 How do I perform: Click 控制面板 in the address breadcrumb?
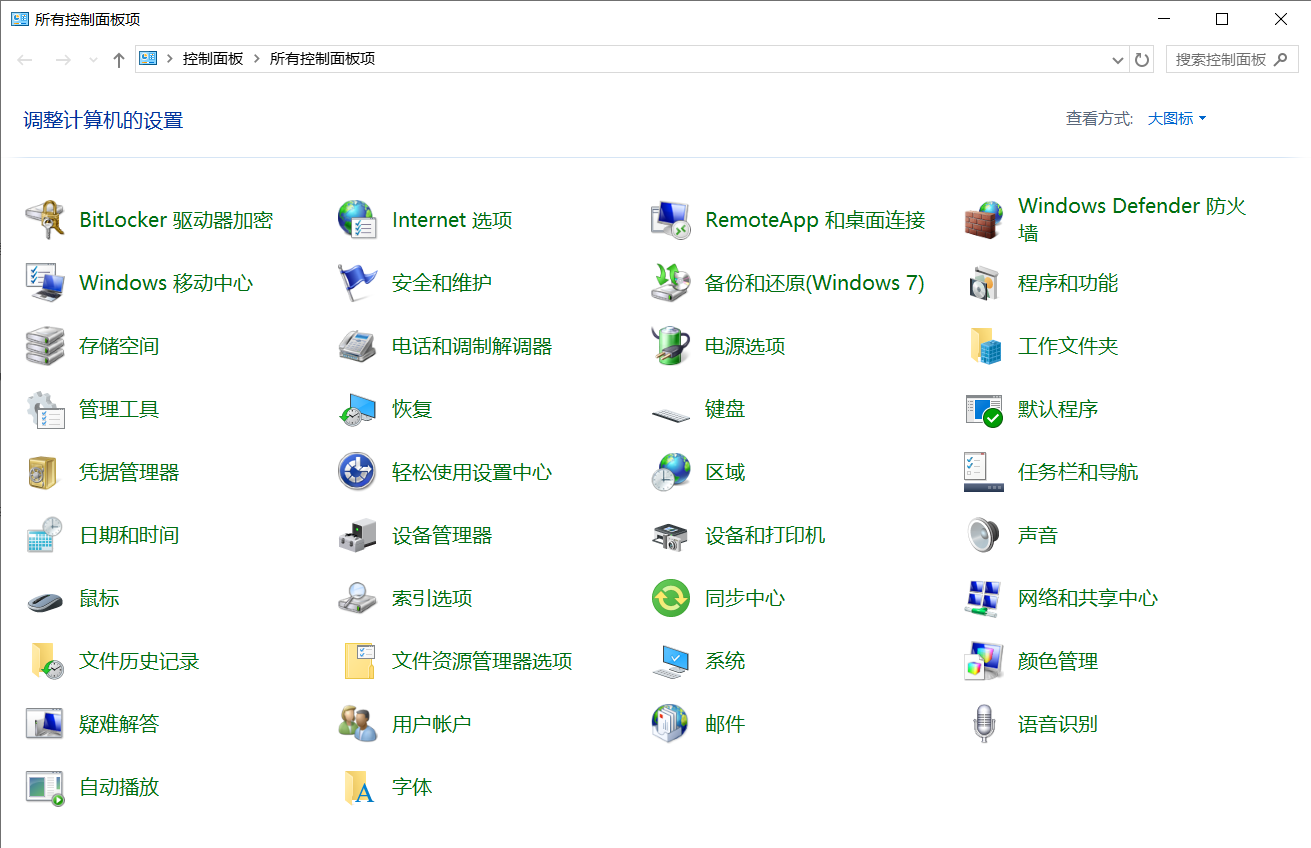(x=212, y=59)
